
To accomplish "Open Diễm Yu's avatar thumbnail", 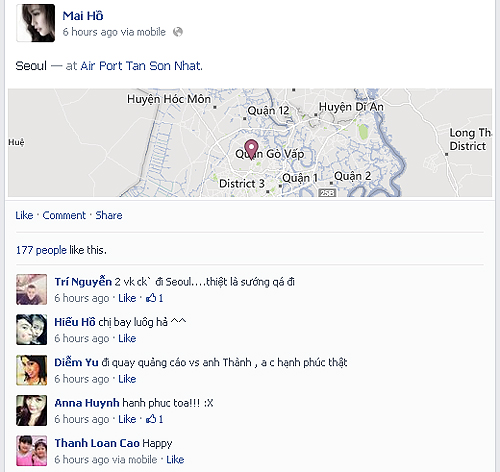I will pos(32,370).
